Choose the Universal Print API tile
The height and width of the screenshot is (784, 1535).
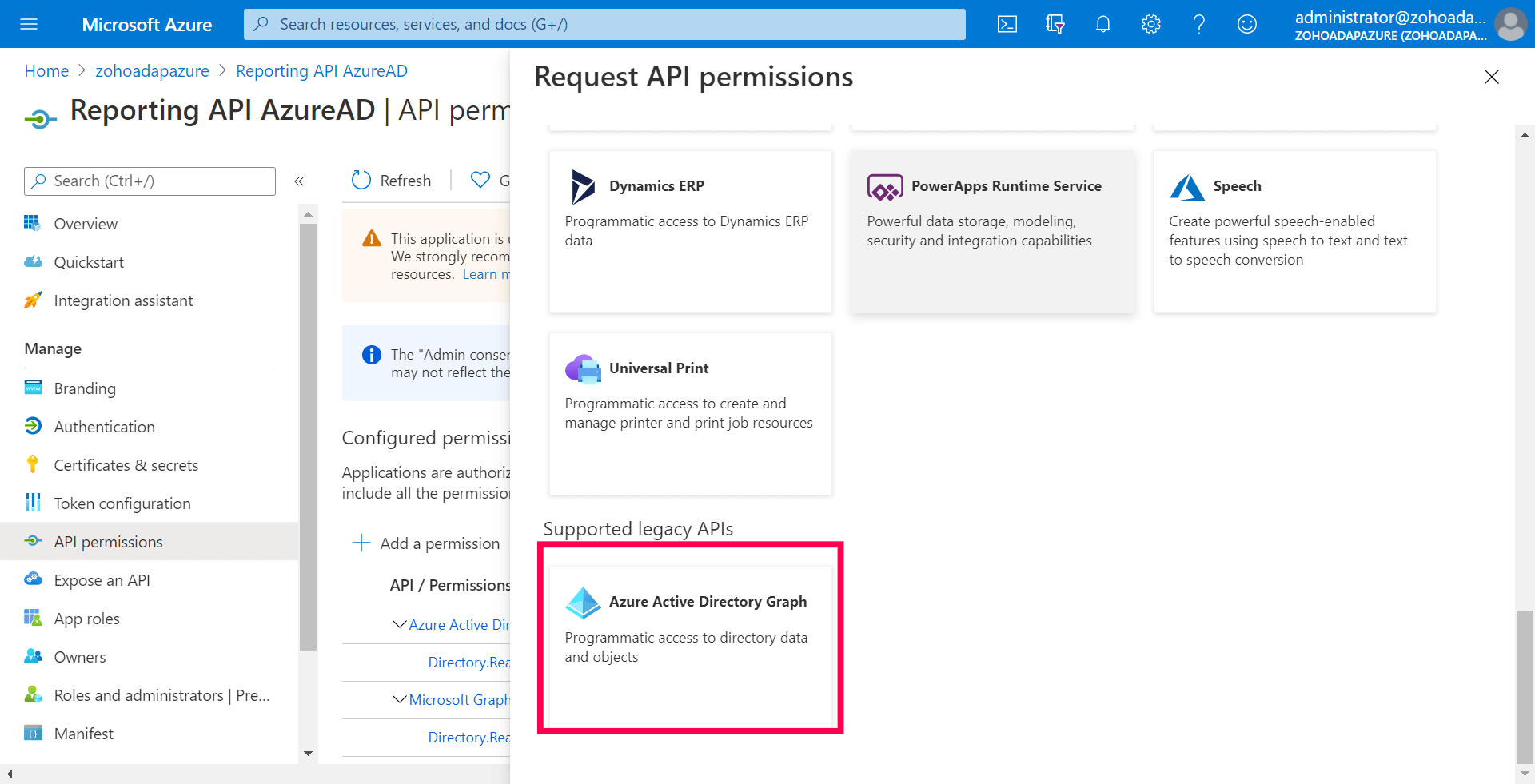coord(690,413)
